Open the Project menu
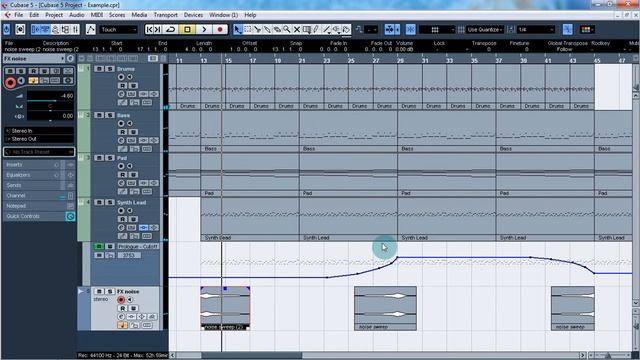Viewport: 640px width, 360px height. (54, 15)
